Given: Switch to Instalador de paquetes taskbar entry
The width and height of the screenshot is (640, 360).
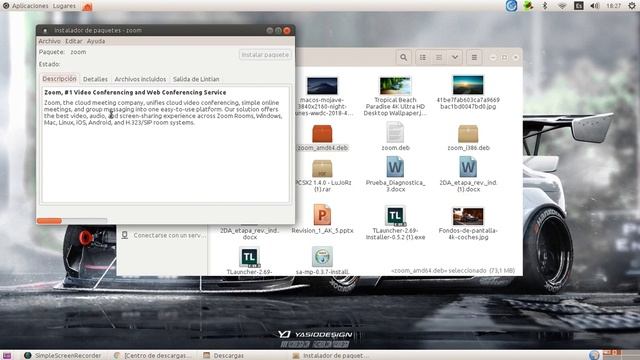Looking at the screenshot, I should pos(331,356).
